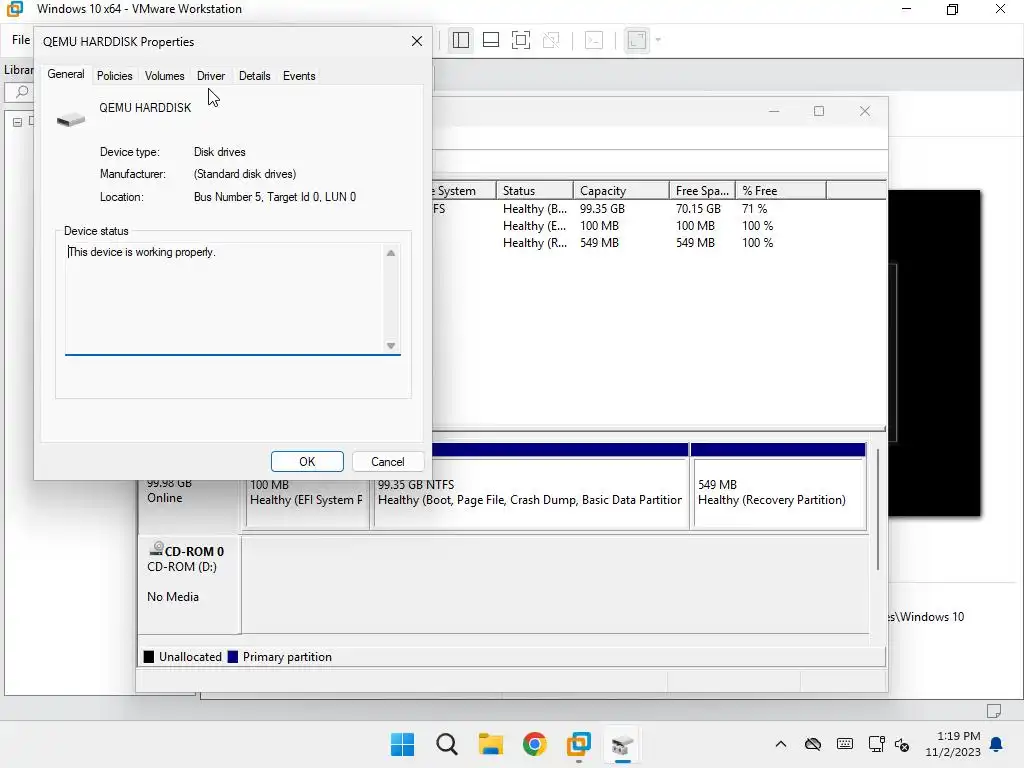Minimize the Disk Management window
The width and height of the screenshot is (1024, 768).
point(774,111)
